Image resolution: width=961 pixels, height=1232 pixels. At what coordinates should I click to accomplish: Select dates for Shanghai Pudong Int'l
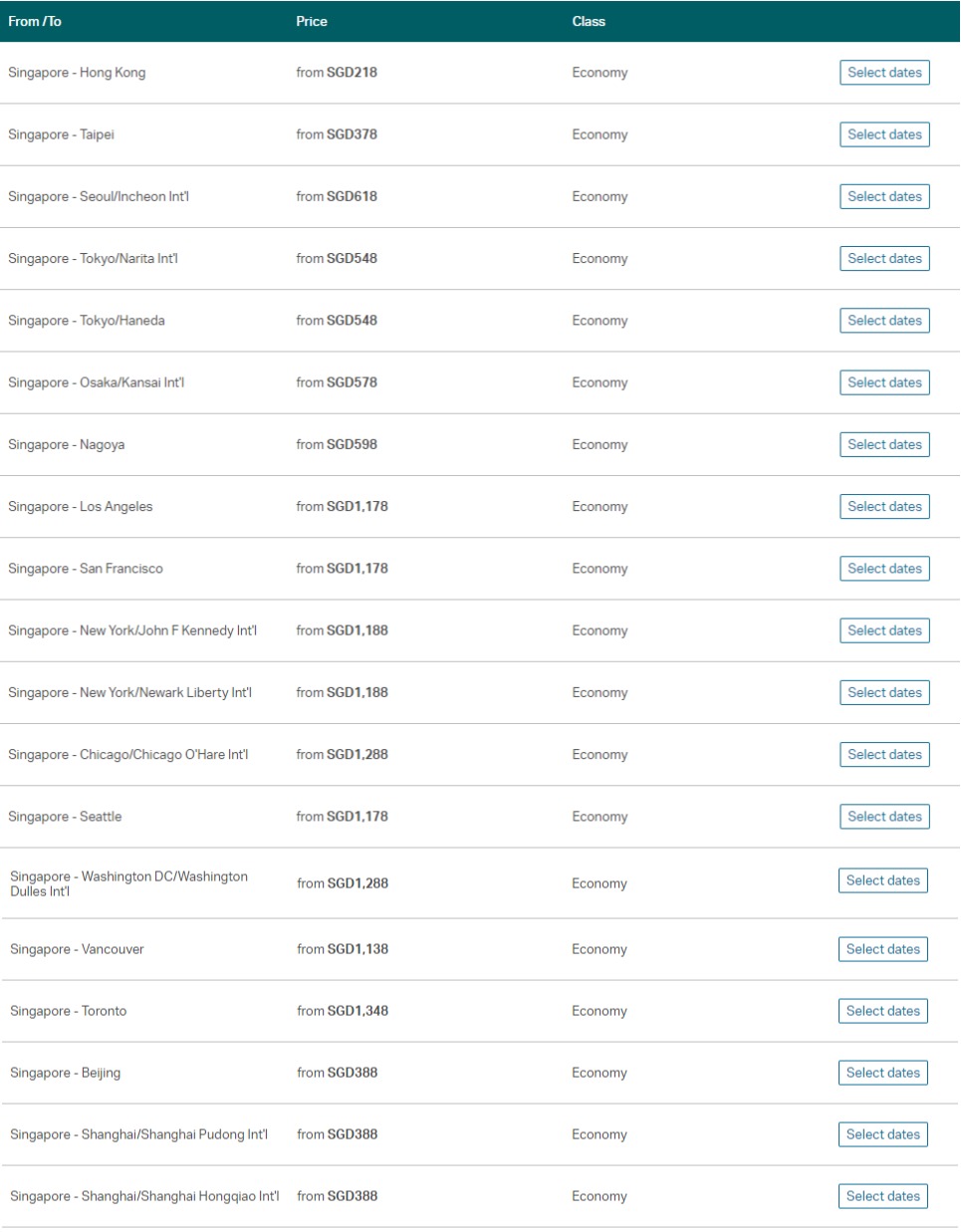coord(883,1134)
